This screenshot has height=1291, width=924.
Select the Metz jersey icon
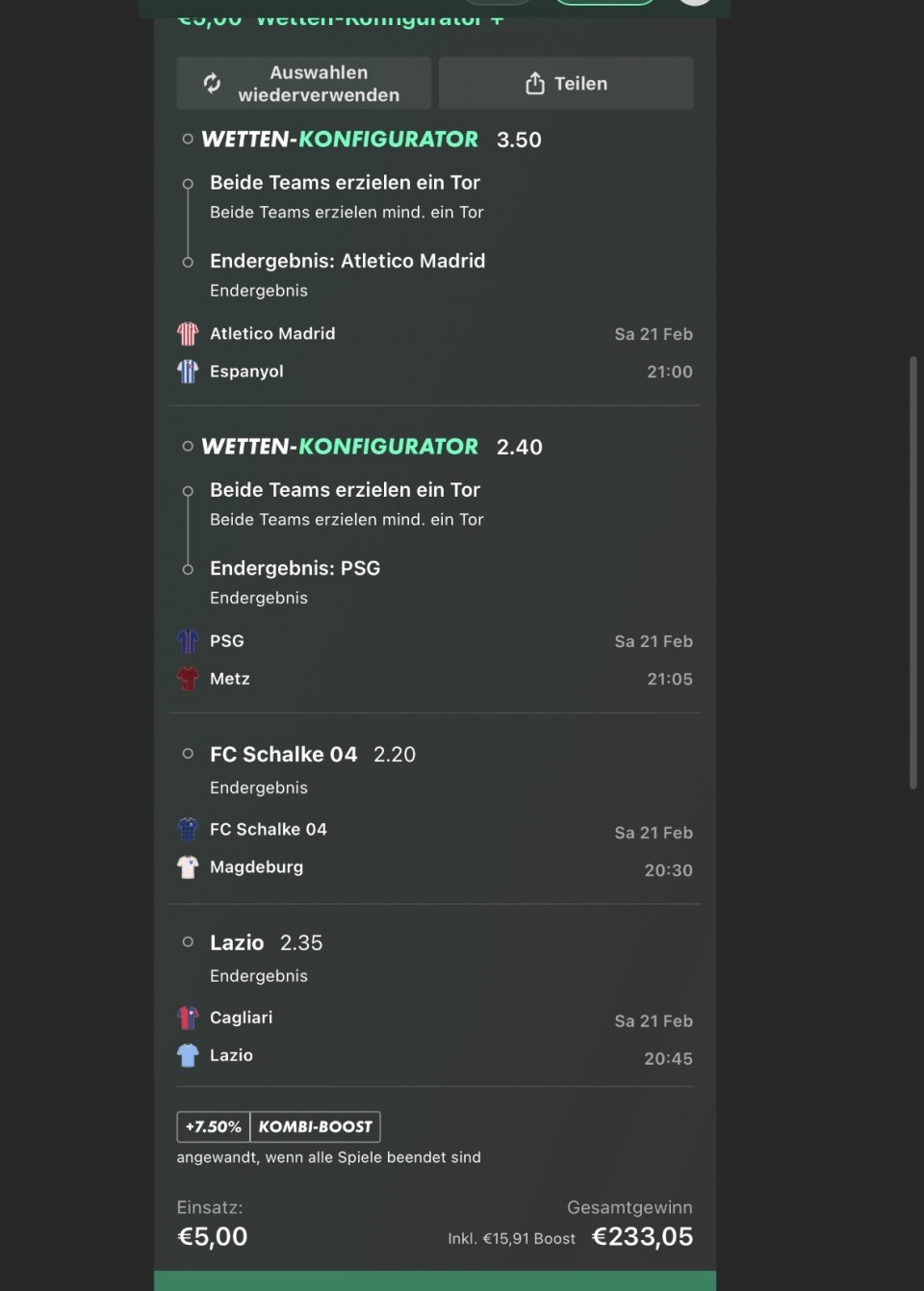point(188,679)
